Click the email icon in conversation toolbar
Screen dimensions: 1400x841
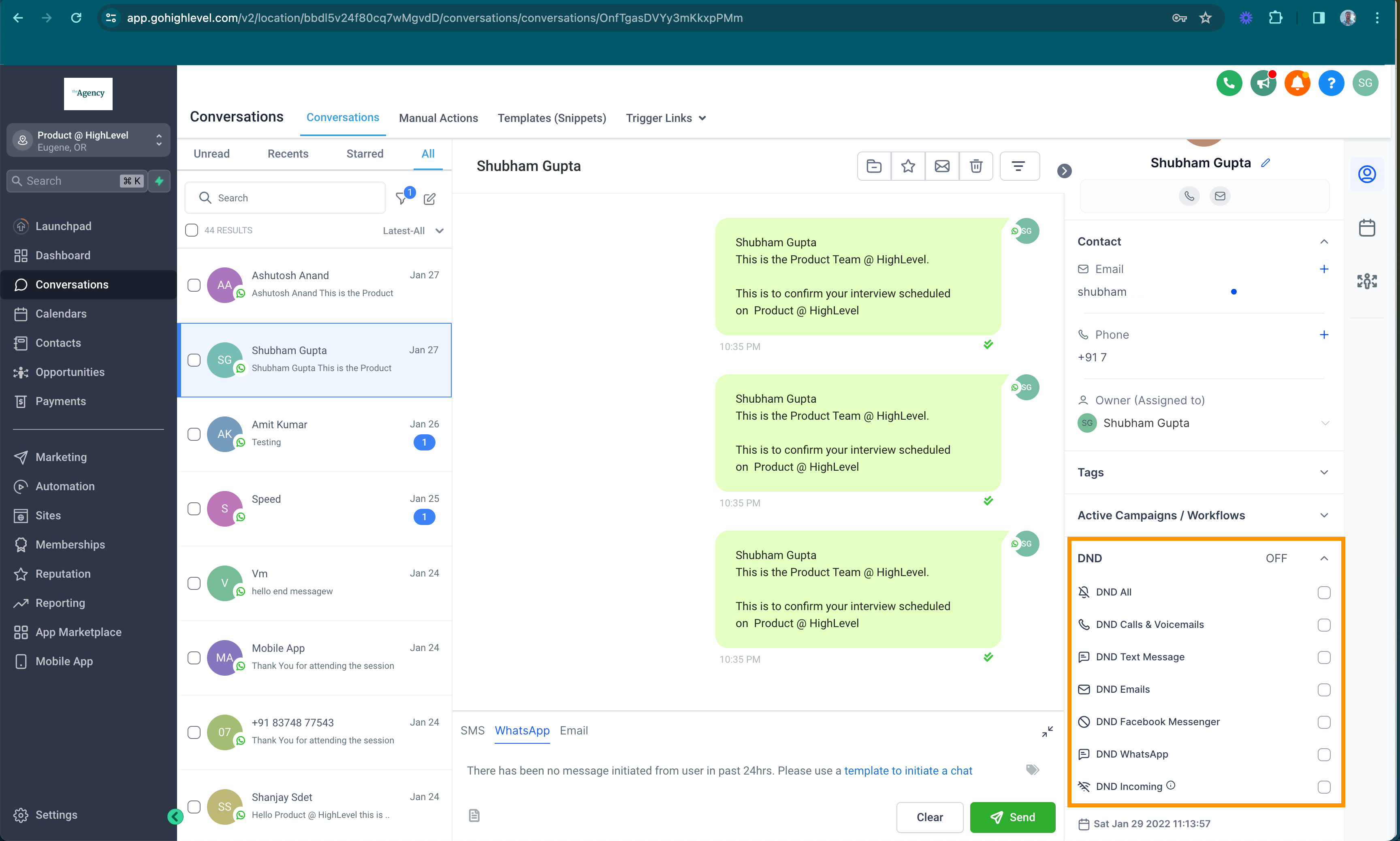tap(941, 165)
